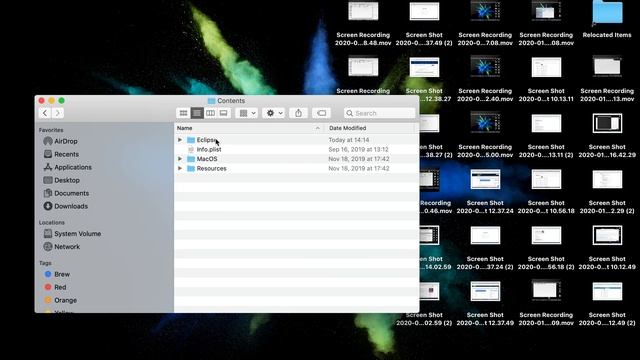Image resolution: width=640 pixels, height=360 pixels.
Task: Expand the Eclipse folder disclosure triangle
Action: (x=180, y=140)
